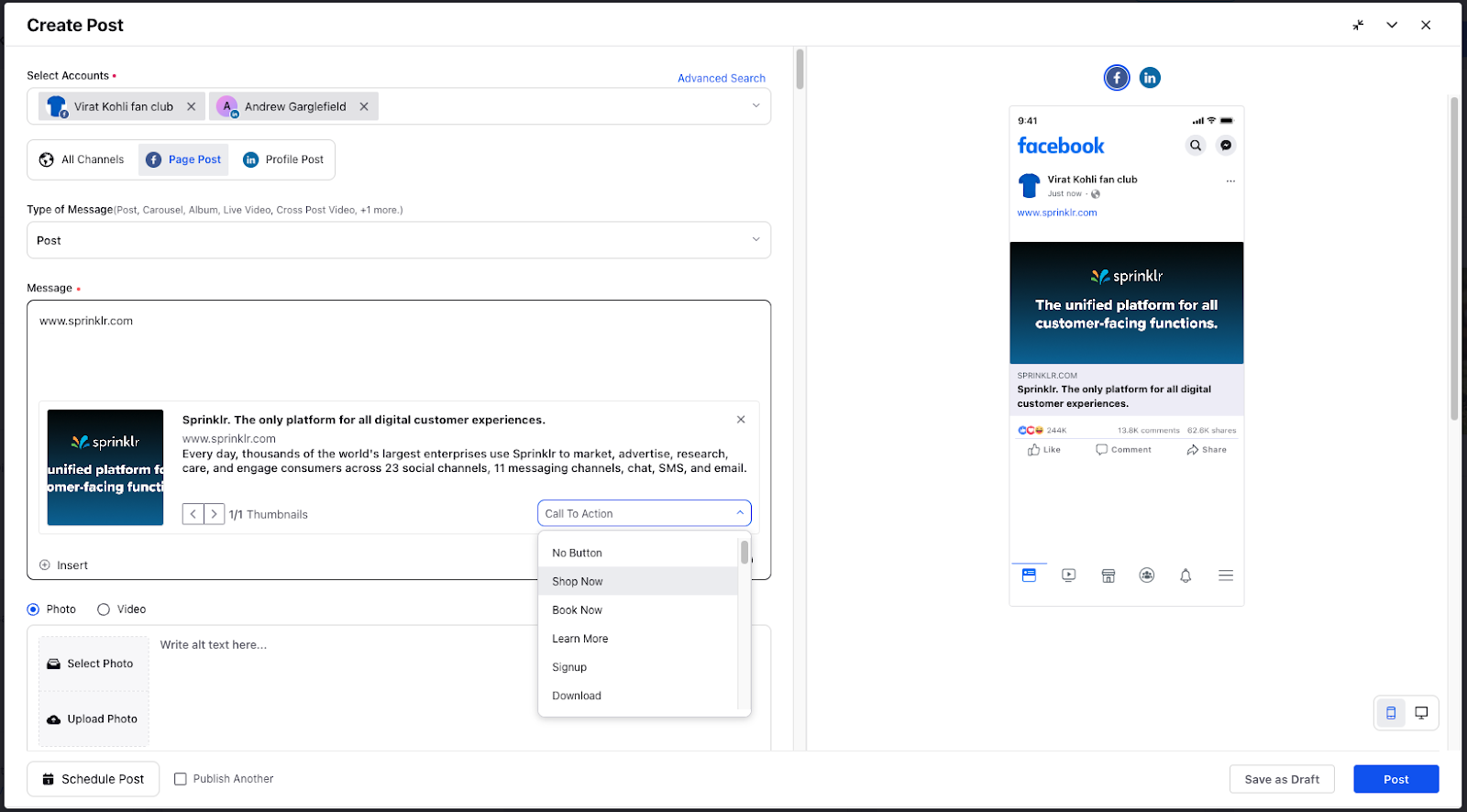The height and width of the screenshot is (812, 1467).
Task: Remove Andrew Garglefield account chip
Action: click(364, 106)
